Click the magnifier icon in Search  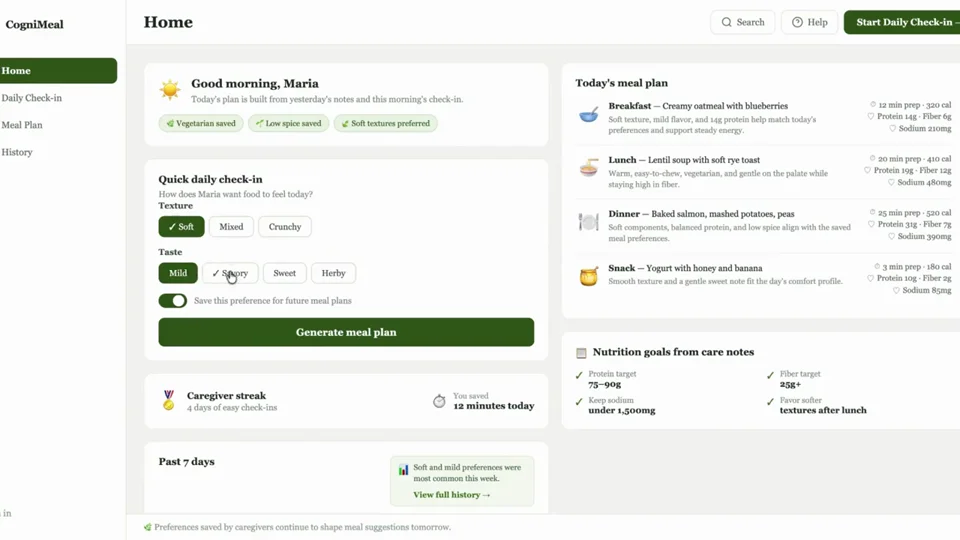[726, 22]
